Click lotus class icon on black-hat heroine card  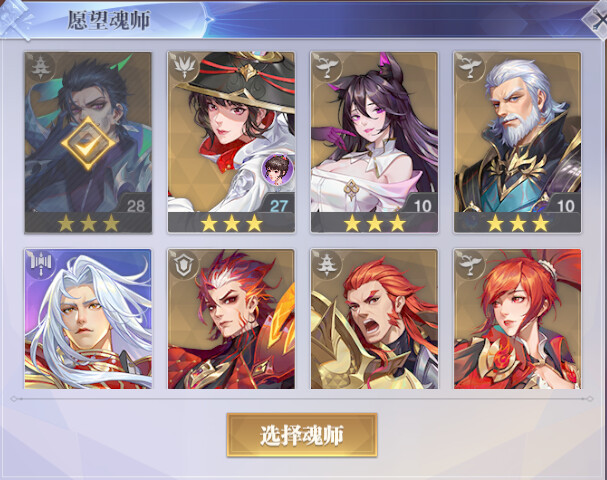[184, 67]
